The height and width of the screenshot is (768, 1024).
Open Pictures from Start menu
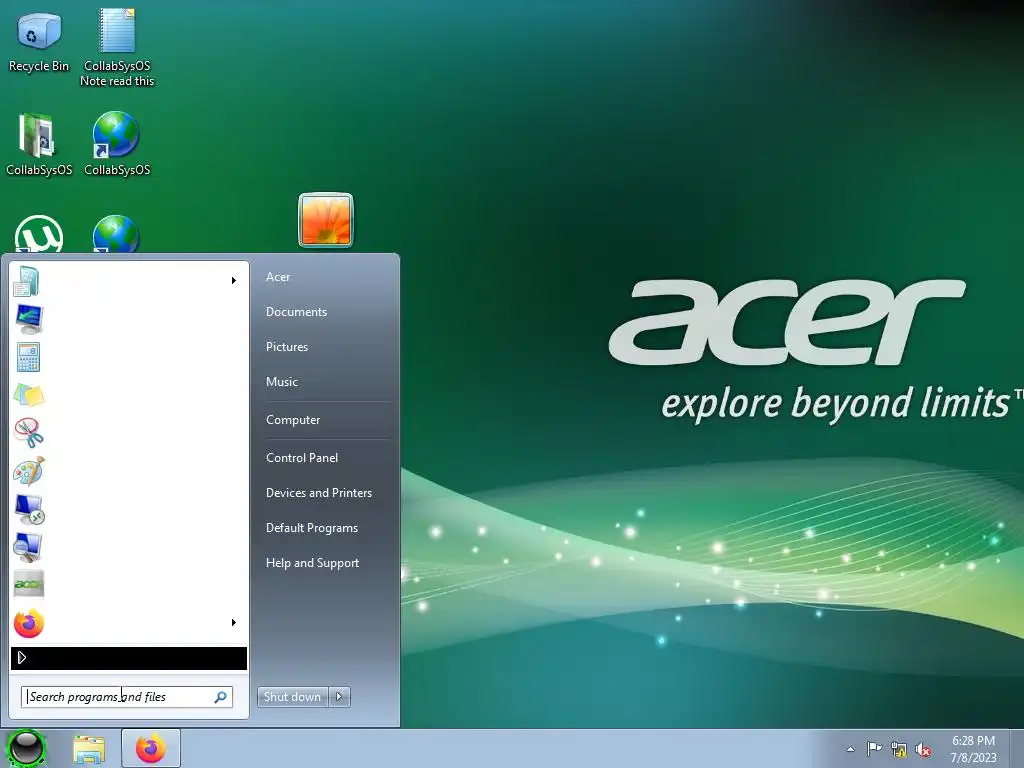coord(287,347)
